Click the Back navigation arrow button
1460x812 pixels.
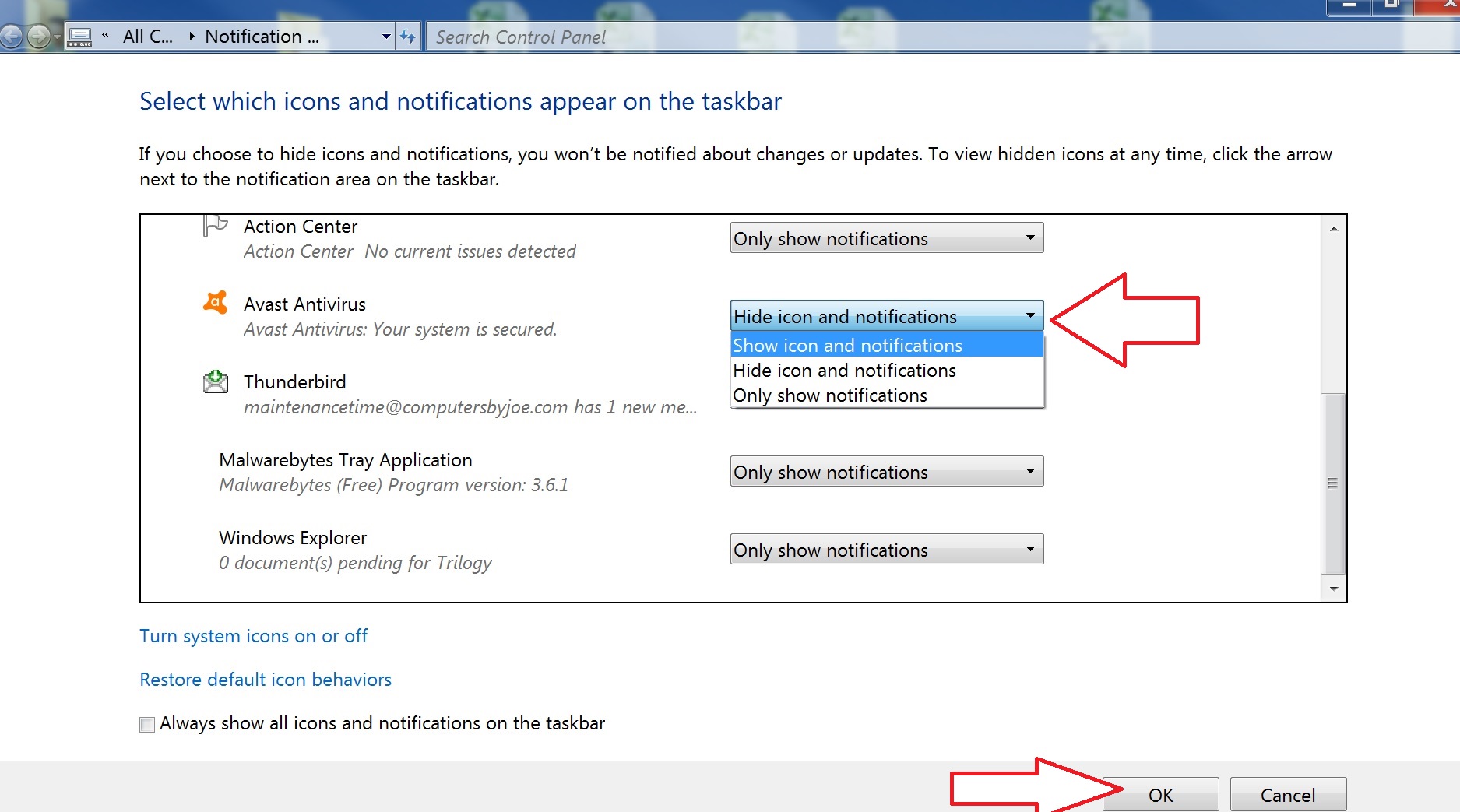pos(11,36)
